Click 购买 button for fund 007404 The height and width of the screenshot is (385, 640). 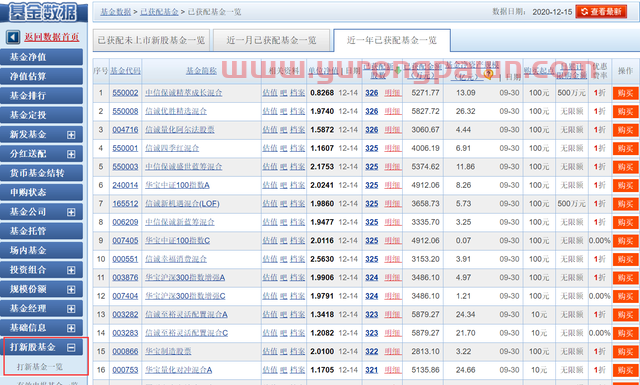pos(625,296)
